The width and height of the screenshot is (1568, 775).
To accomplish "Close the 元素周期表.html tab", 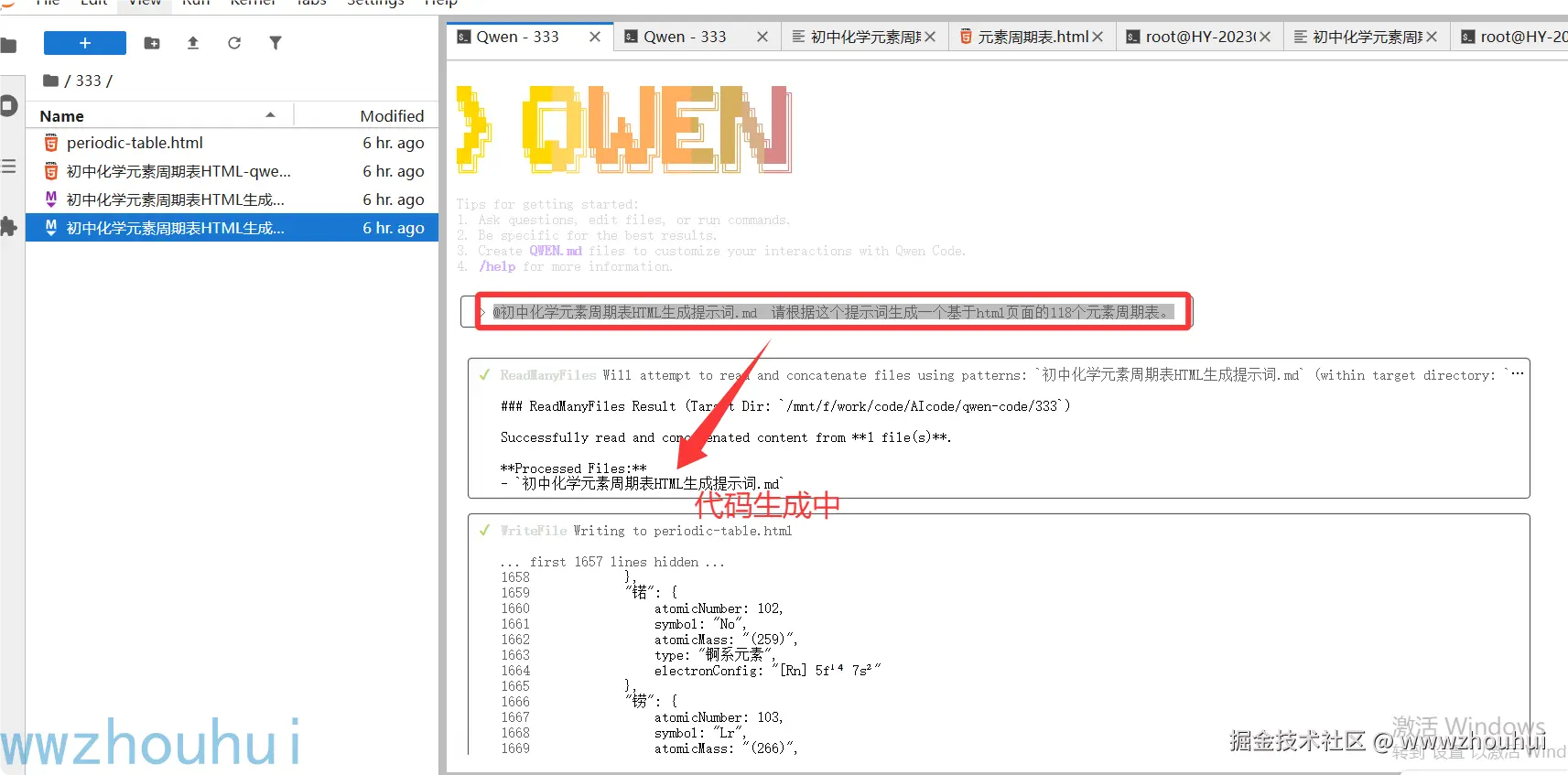I will [x=1098, y=37].
